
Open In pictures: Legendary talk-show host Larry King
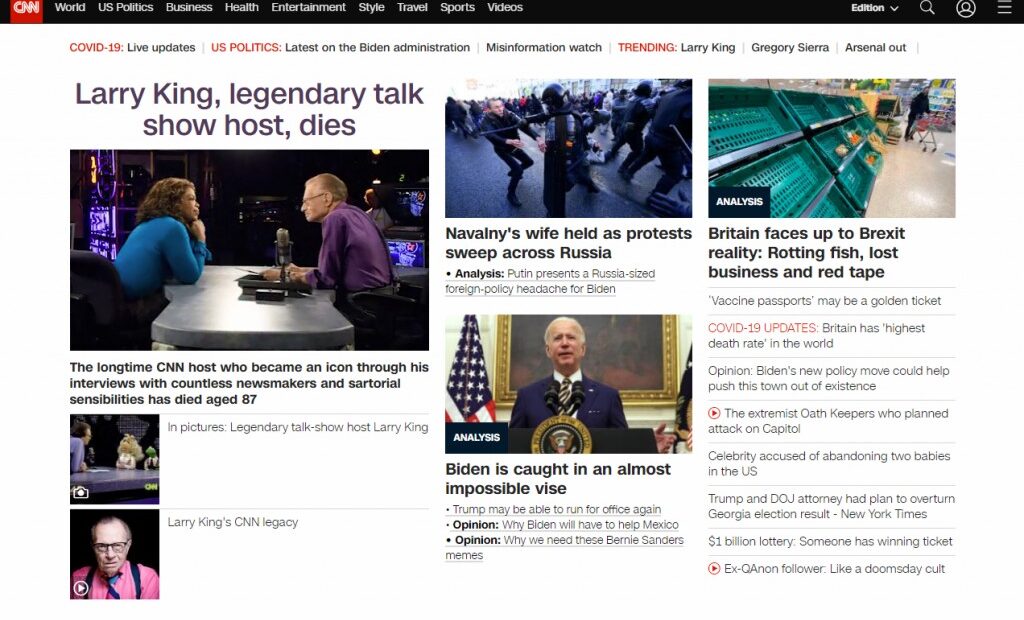tap(298, 427)
